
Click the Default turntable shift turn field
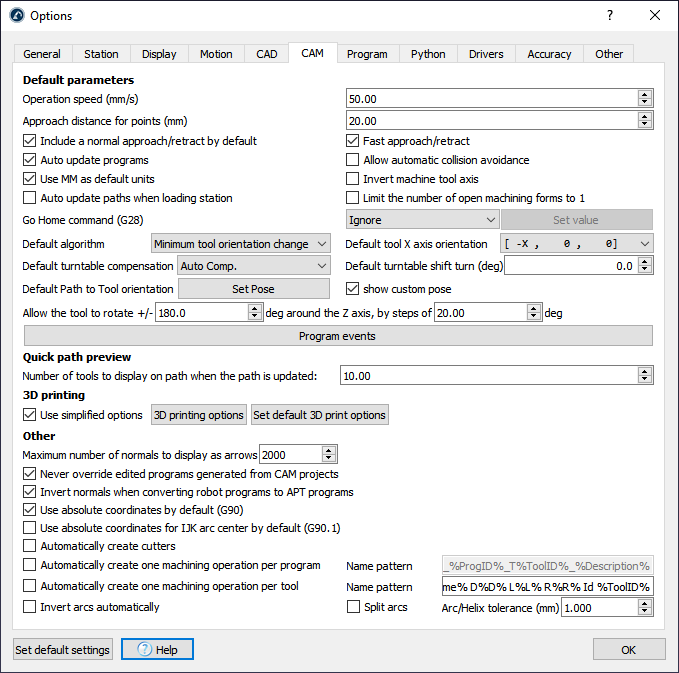[x=571, y=266]
